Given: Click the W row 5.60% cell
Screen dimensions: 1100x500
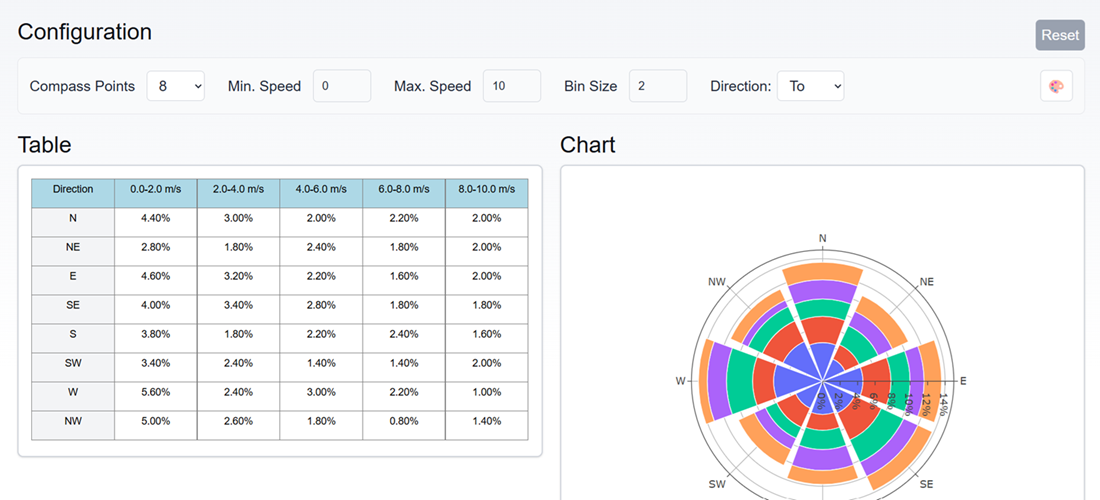Looking at the screenshot, I should (x=155, y=392).
